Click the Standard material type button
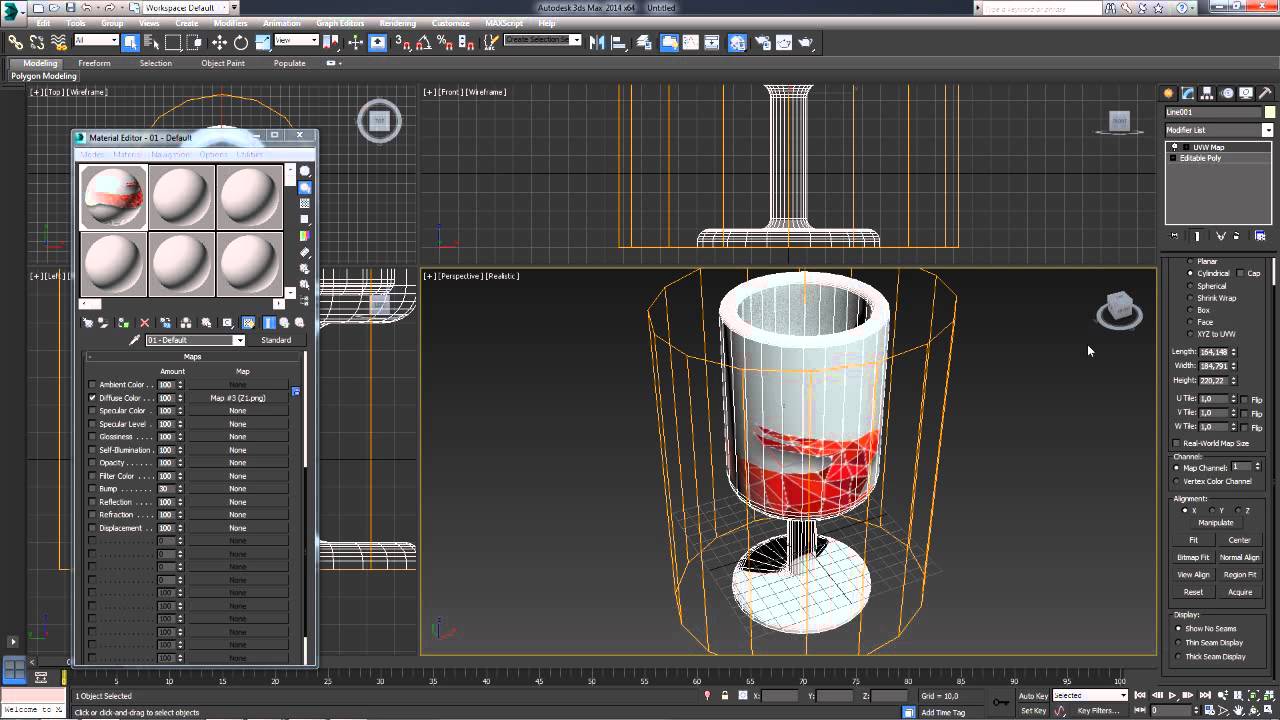The width and height of the screenshot is (1280, 720). pyautogui.click(x=276, y=340)
